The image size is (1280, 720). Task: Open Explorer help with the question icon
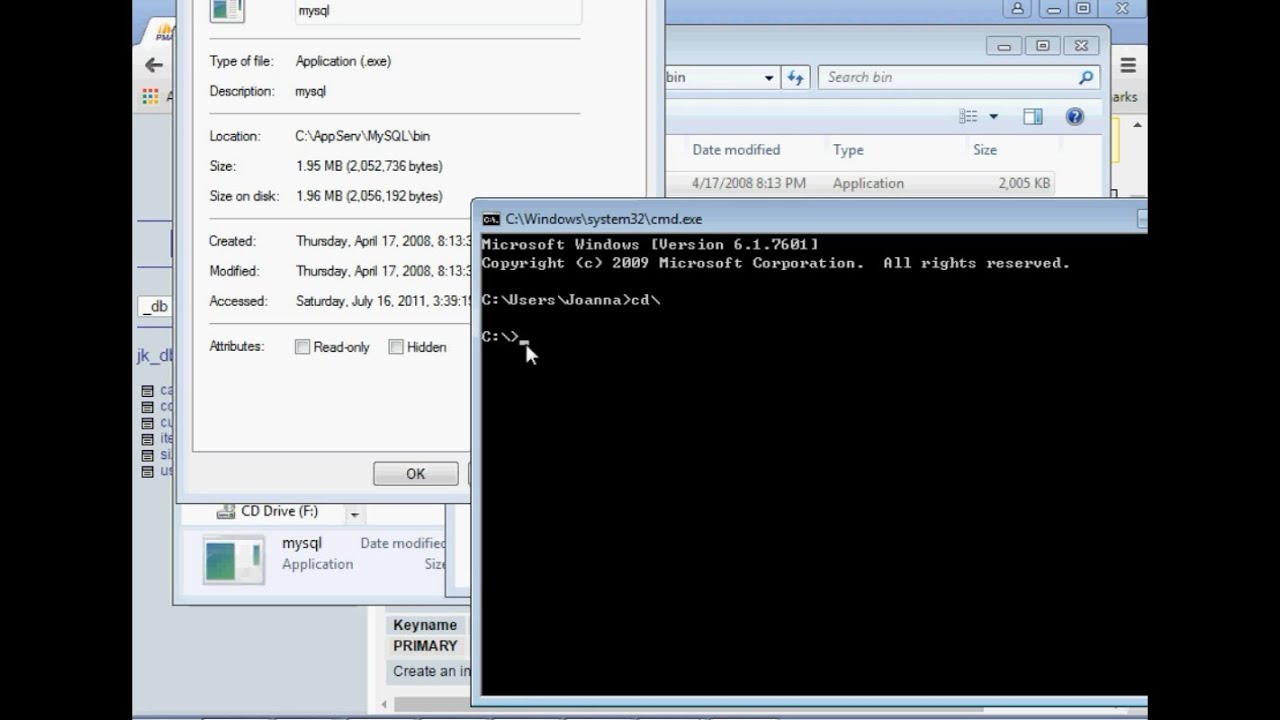1075,117
